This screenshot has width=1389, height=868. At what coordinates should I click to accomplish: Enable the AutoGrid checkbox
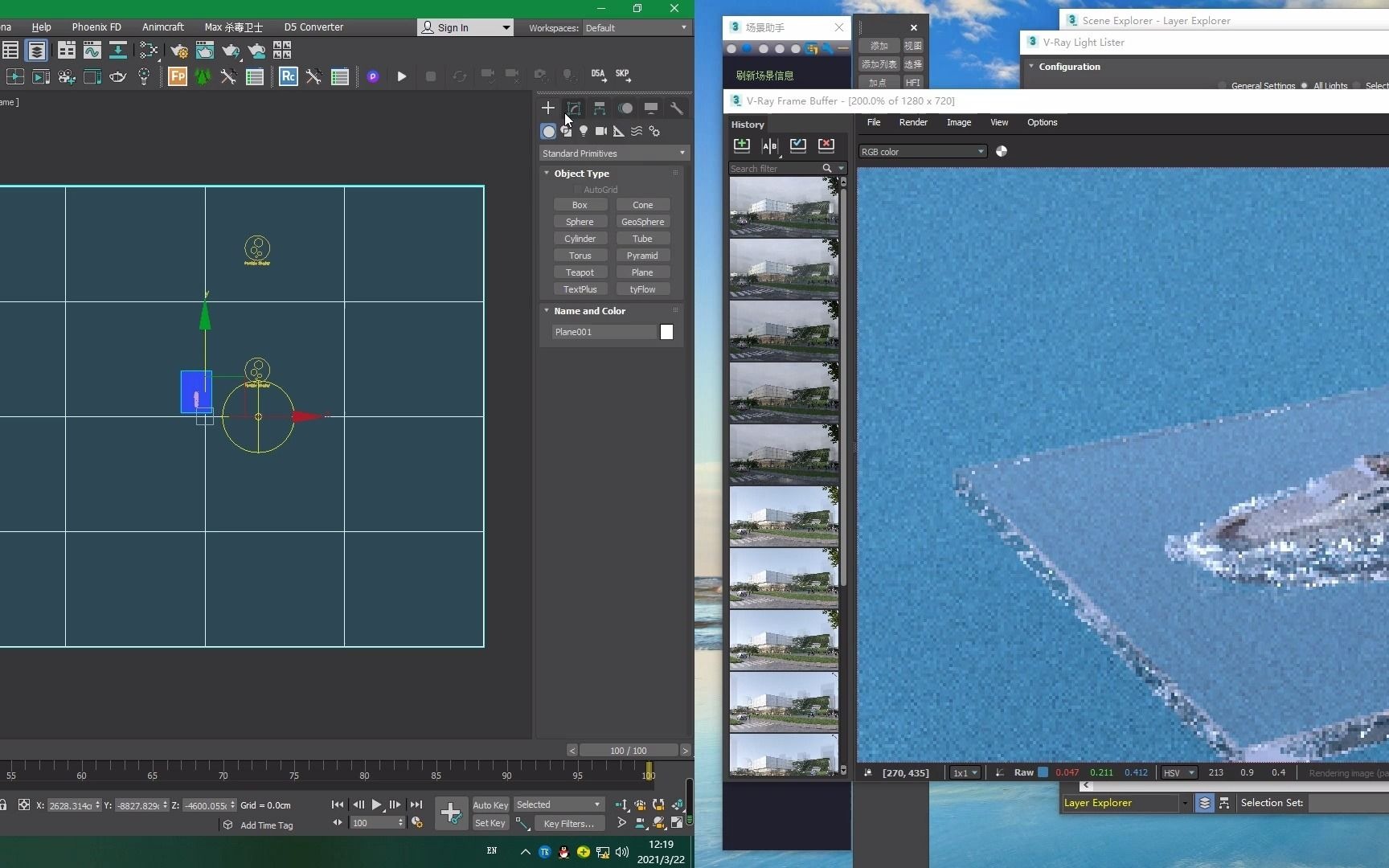577,189
